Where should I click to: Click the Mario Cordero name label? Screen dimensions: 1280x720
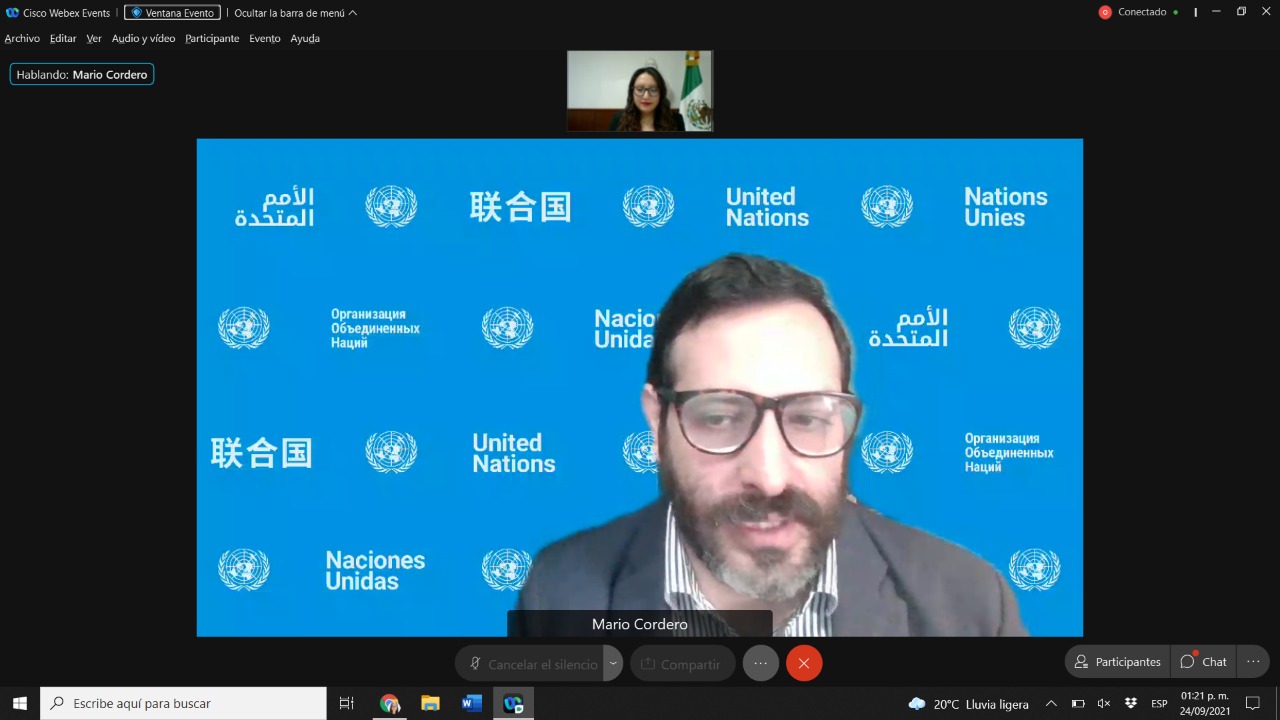click(x=640, y=624)
